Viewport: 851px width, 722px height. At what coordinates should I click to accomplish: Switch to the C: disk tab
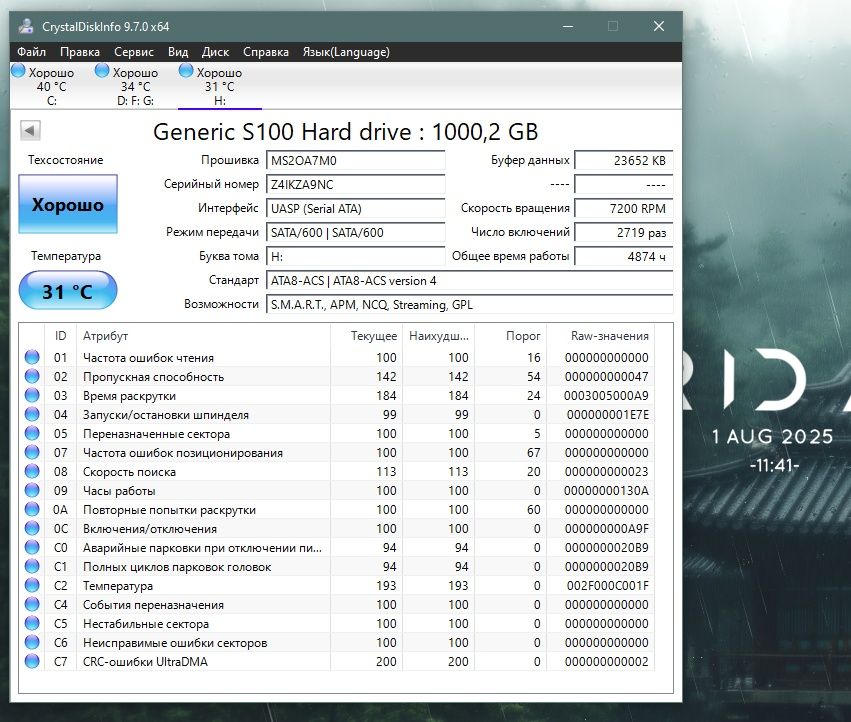coord(52,86)
